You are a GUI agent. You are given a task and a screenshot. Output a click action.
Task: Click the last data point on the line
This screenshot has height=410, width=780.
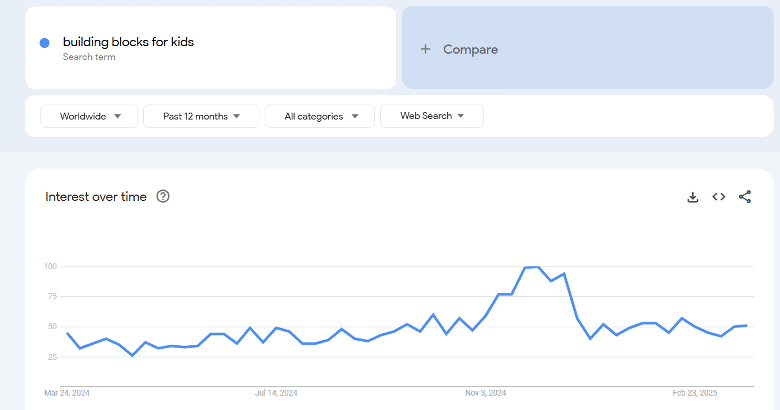(x=746, y=325)
